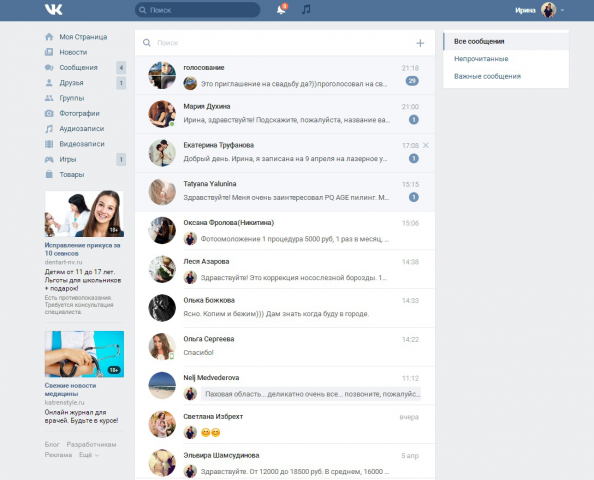
Task: Click the stethoscope medical news ad image
Action: click(84, 354)
